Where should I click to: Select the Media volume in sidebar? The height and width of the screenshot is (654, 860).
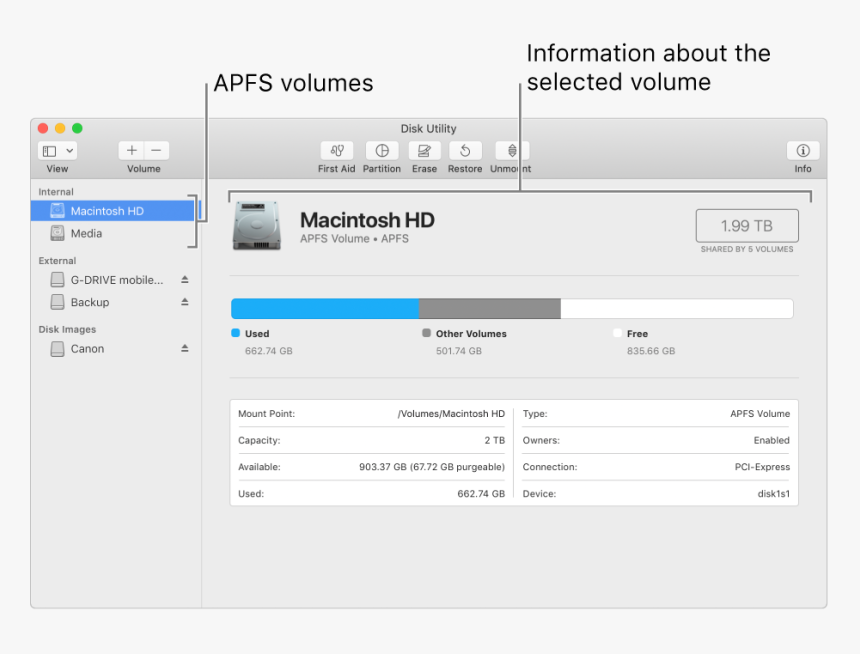click(112, 233)
